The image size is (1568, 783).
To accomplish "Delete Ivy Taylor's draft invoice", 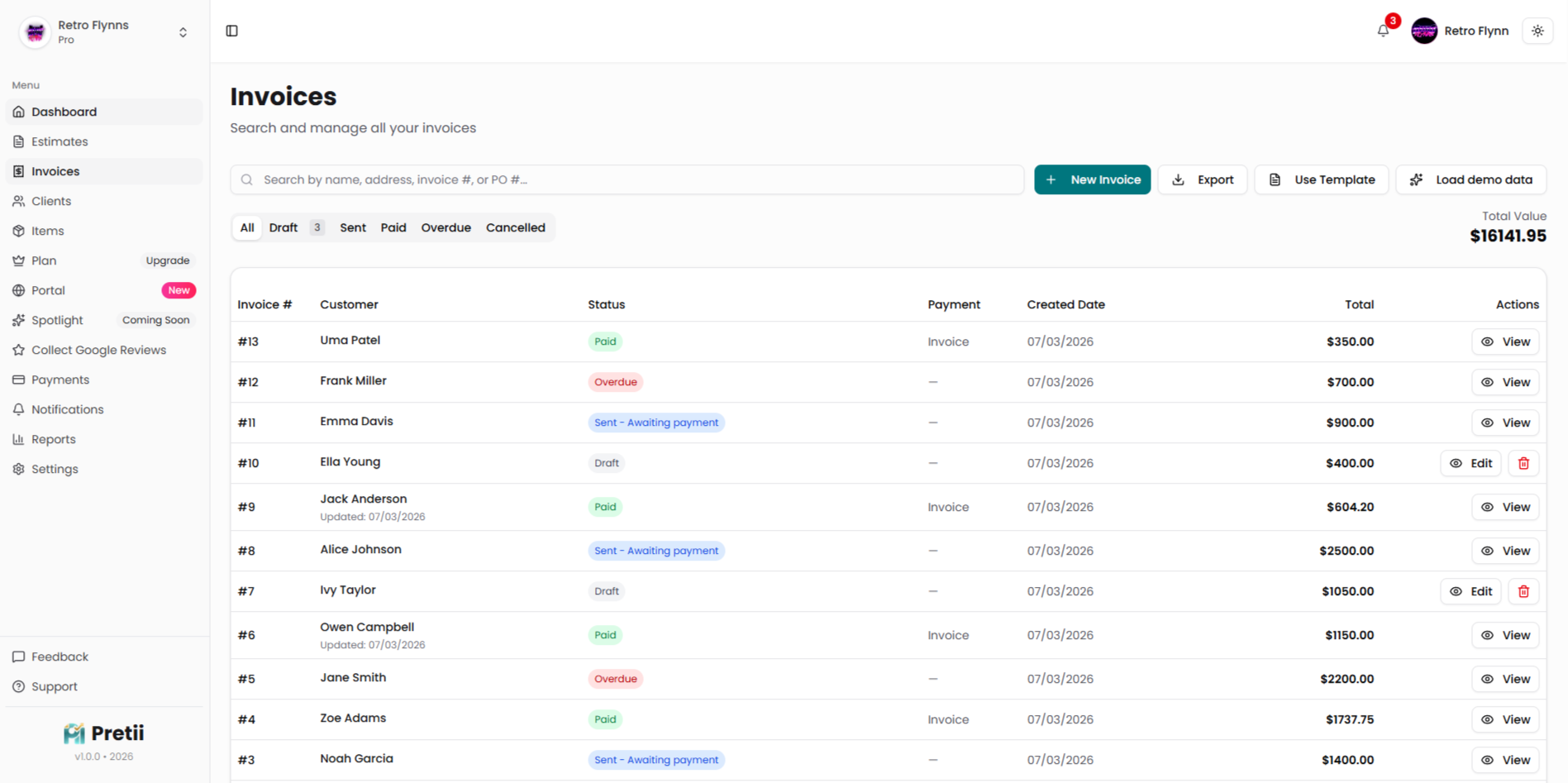I will tap(1523, 591).
